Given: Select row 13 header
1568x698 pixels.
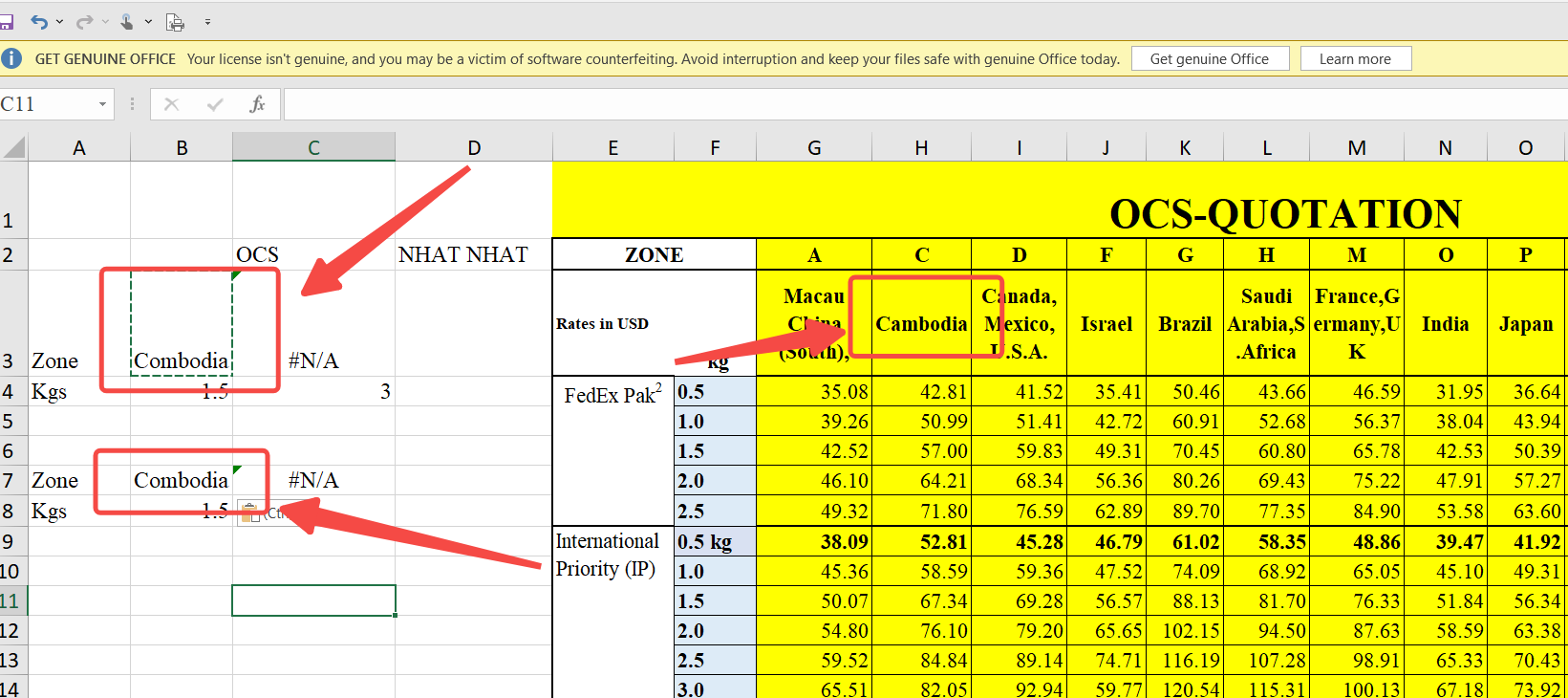Looking at the screenshot, I should pyautogui.click(x=13, y=660).
